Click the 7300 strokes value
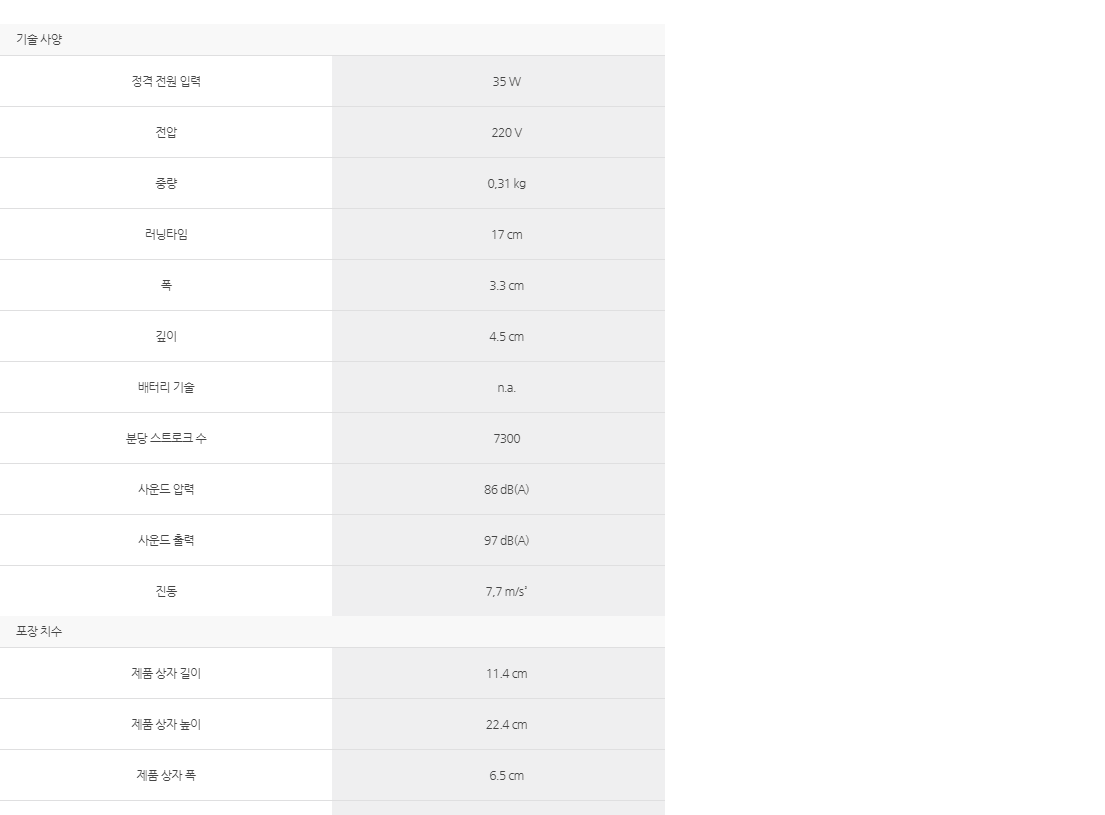 507,439
